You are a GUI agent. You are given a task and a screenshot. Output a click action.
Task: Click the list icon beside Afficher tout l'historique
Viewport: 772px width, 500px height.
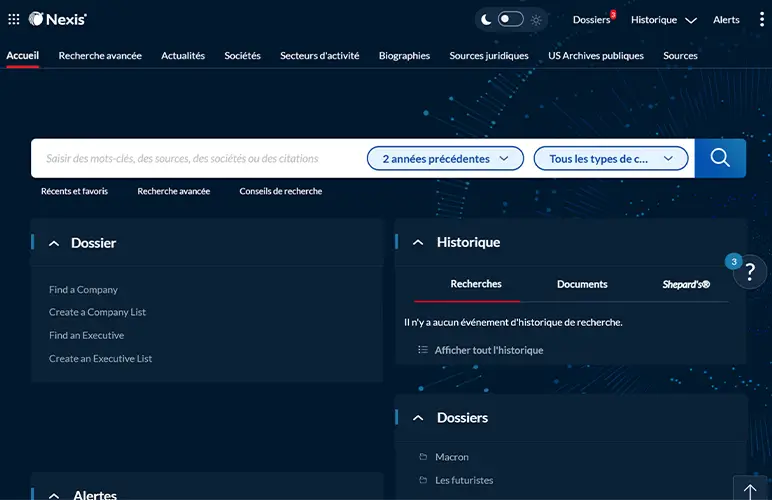pos(422,349)
